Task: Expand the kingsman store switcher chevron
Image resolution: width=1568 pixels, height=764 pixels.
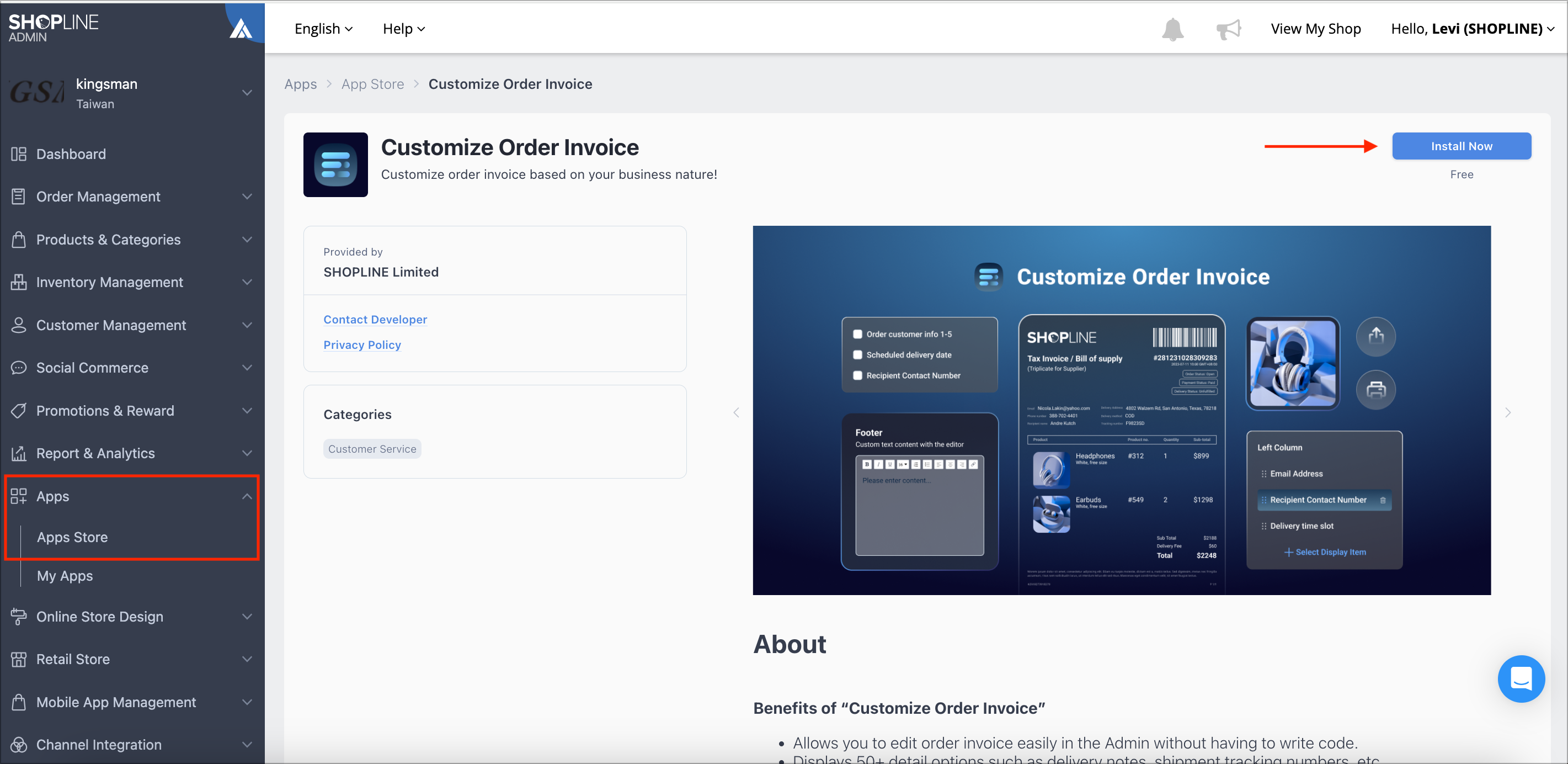Action: 247,93
